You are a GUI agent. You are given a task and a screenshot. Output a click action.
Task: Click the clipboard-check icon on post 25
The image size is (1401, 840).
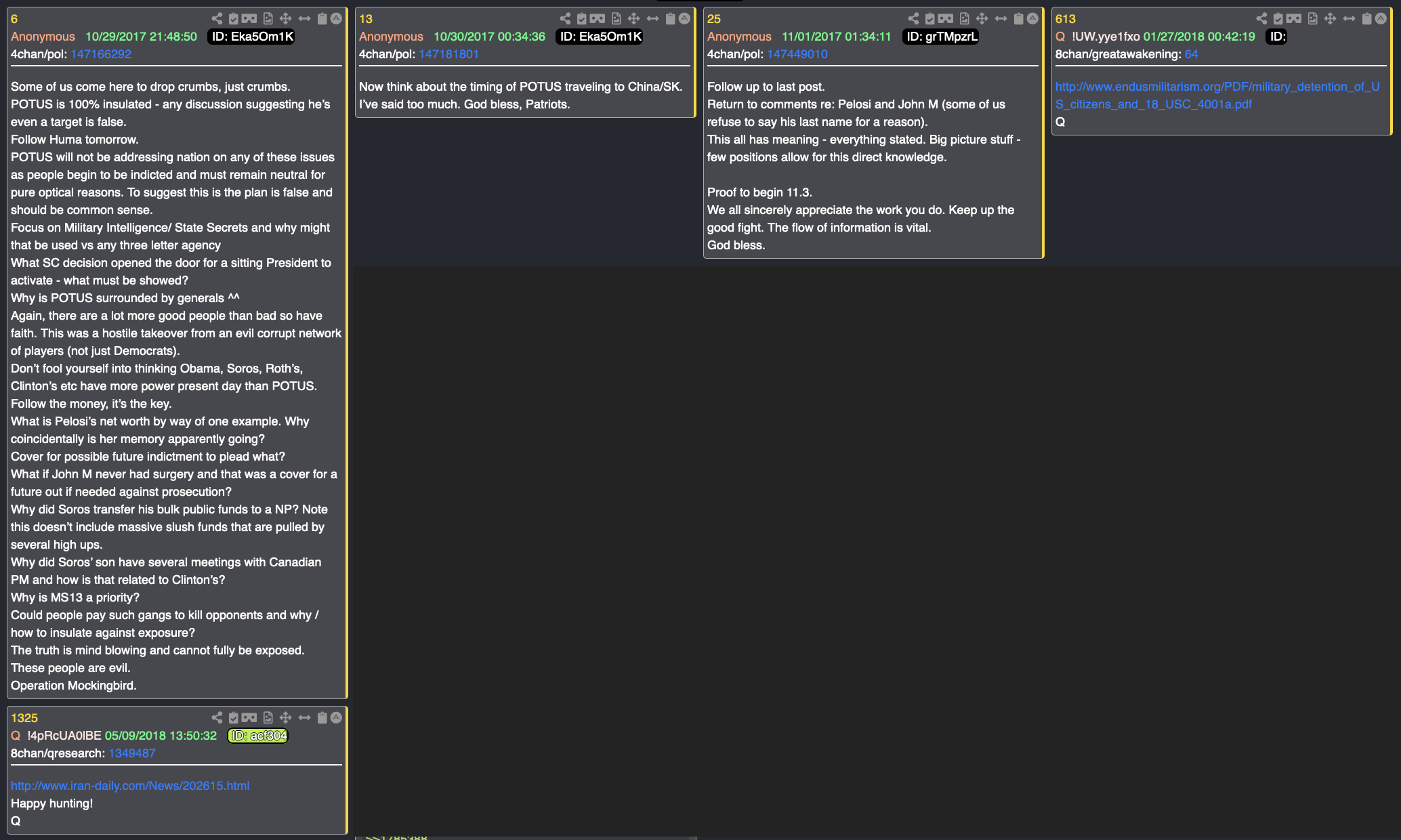(929, 19)
